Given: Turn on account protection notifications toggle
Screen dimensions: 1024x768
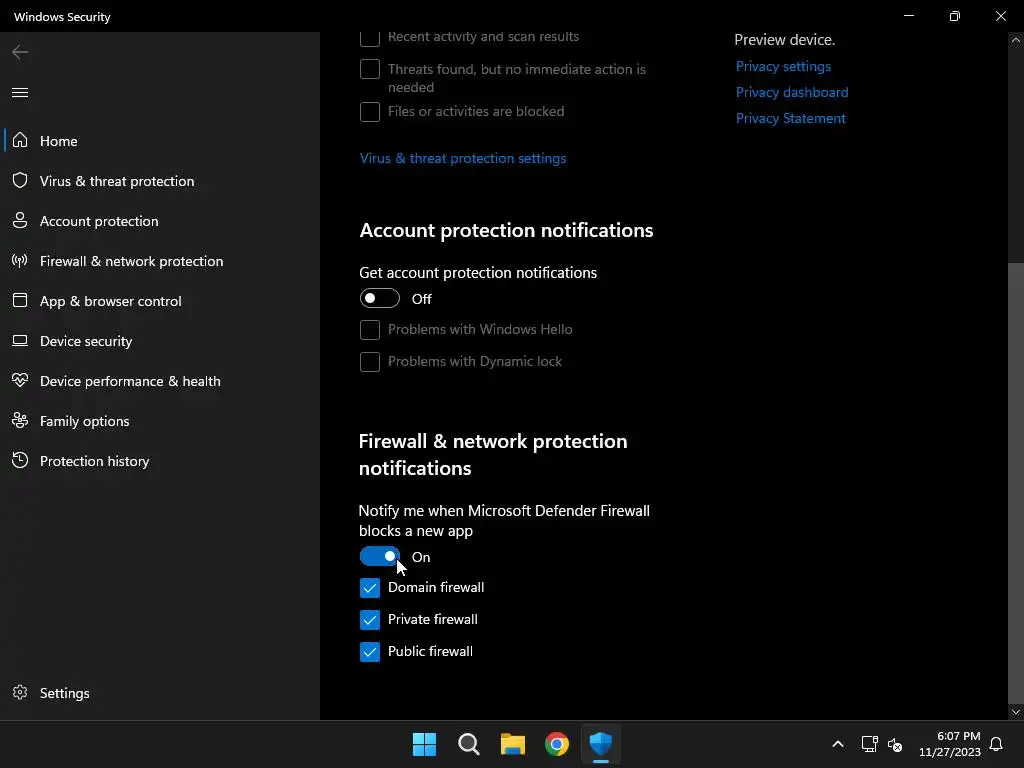Looking at the screenshot, I should (379, 298).
